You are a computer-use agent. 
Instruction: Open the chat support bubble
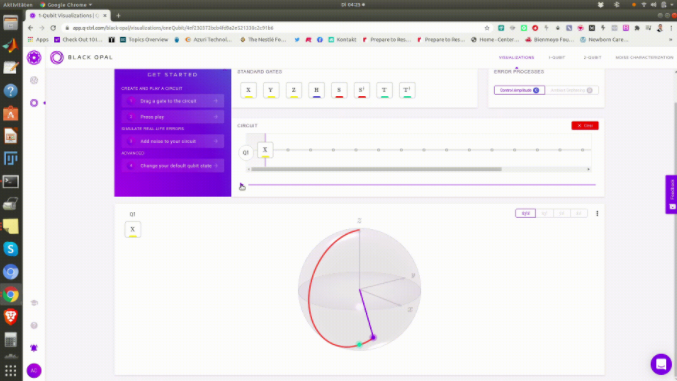tap(661, 364)
